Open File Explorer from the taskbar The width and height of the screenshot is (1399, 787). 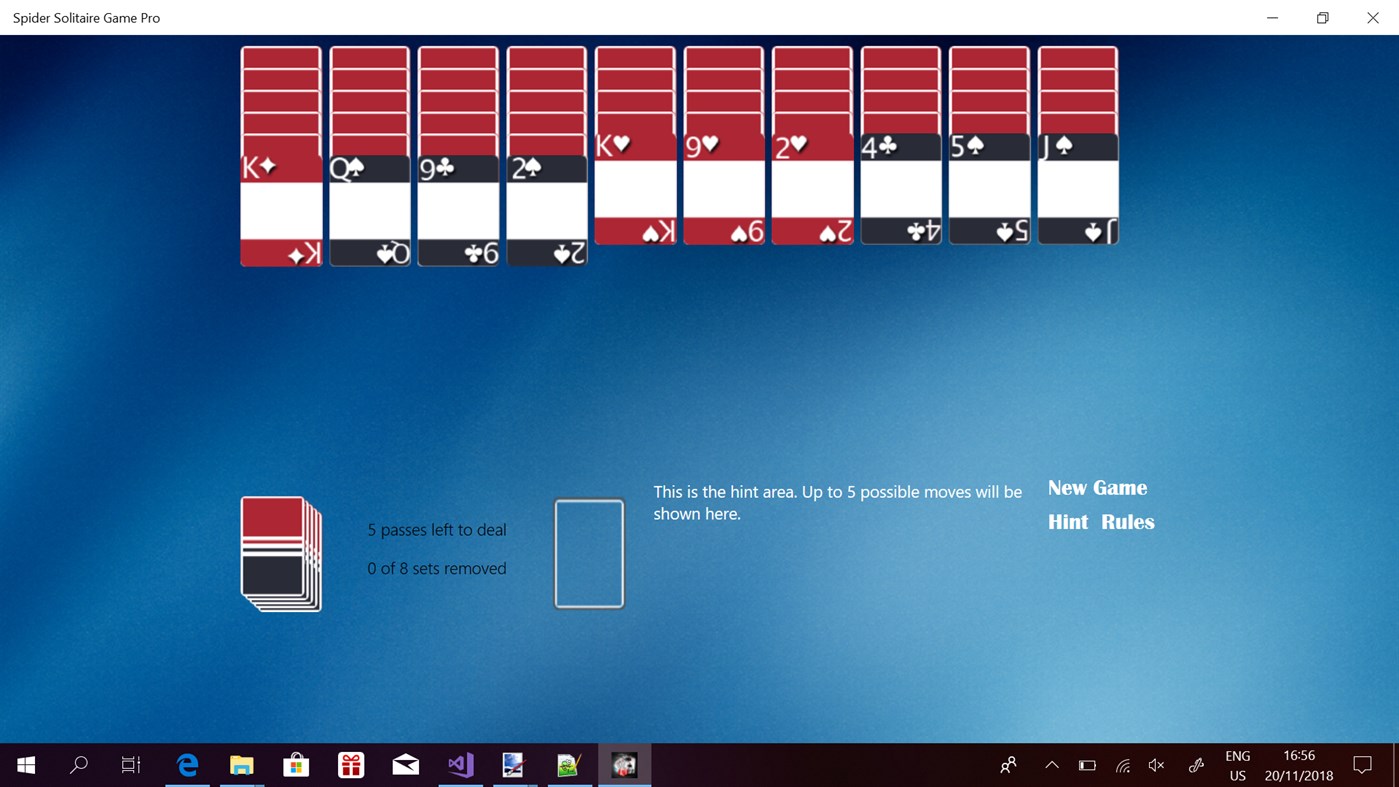pos(241,764)
